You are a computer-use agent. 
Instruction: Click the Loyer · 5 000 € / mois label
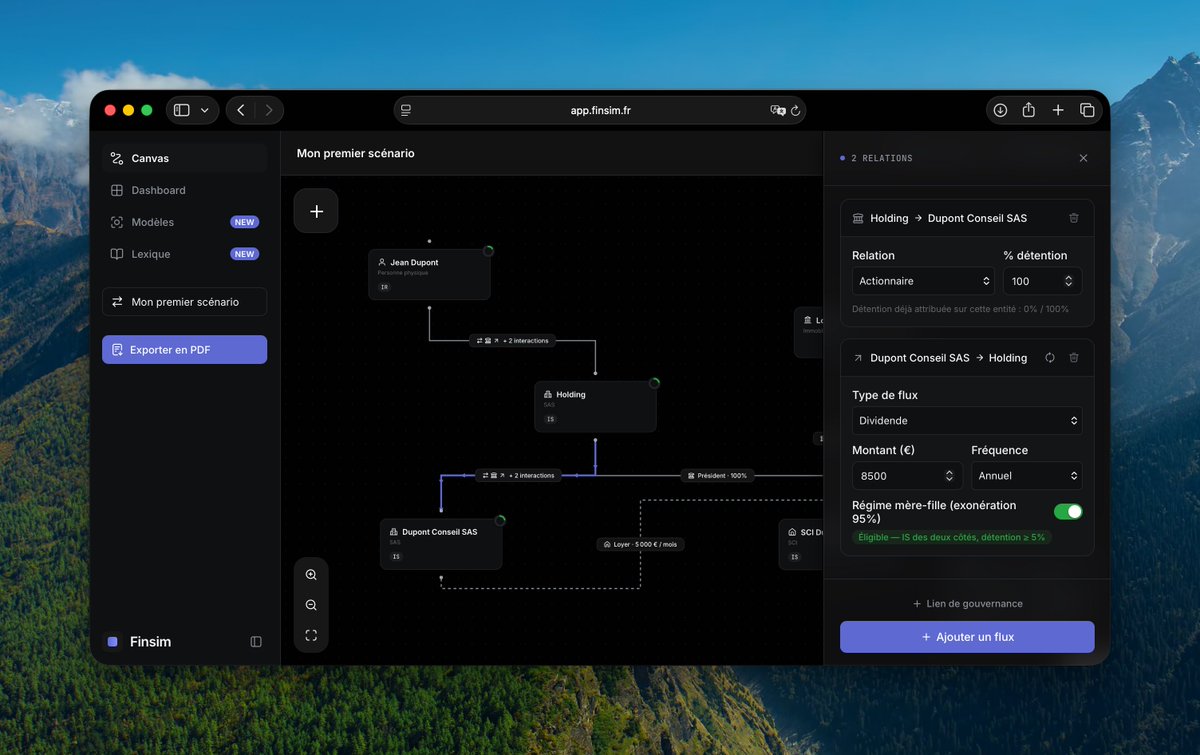point(640,544)
